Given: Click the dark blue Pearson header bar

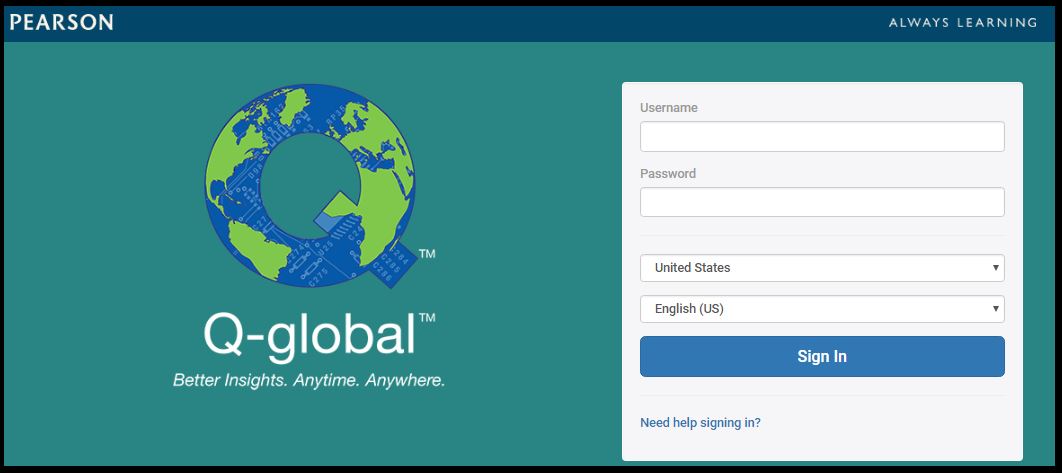Looking at the screenshot, I should (500, 22).
